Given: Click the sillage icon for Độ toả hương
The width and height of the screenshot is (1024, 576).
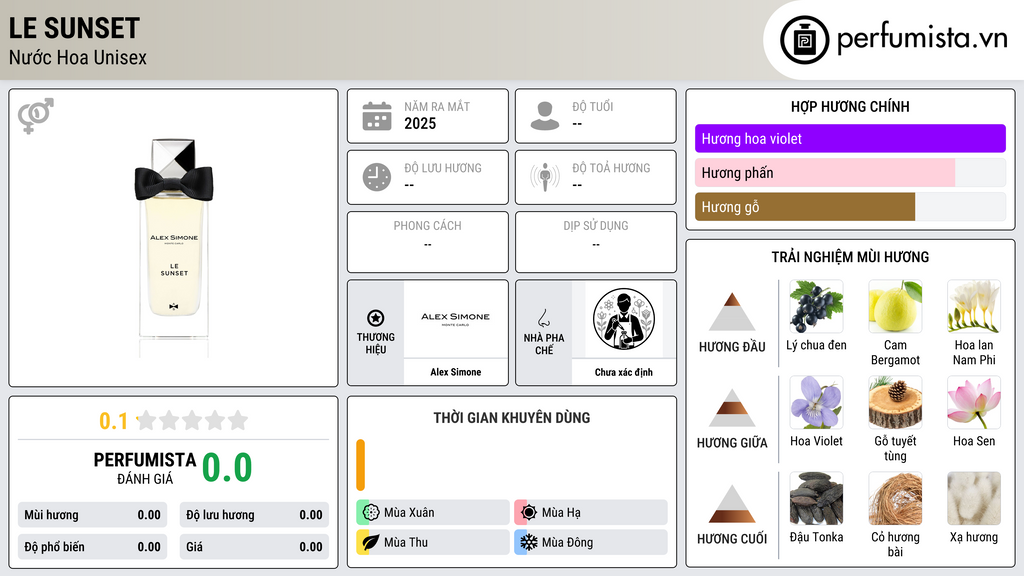Looking at the screenshot, I should [545, 177].
